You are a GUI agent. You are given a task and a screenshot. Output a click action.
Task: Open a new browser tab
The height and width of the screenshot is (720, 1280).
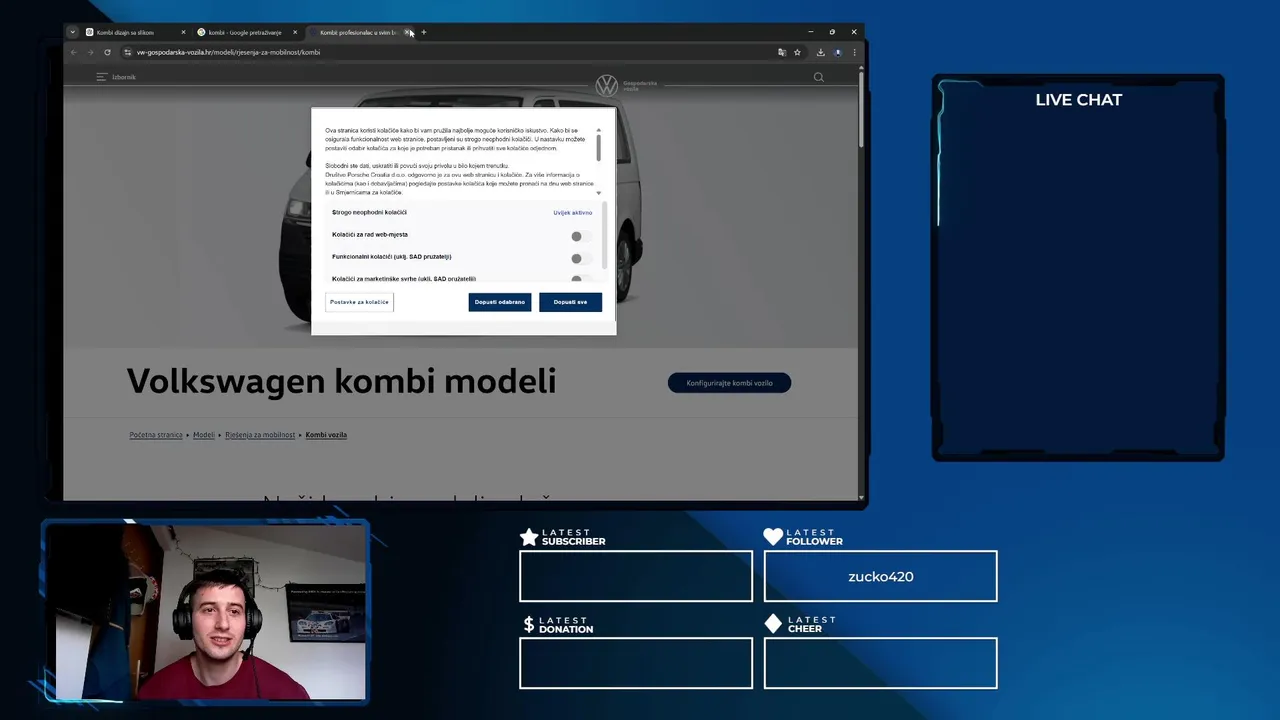pos(423,32)
